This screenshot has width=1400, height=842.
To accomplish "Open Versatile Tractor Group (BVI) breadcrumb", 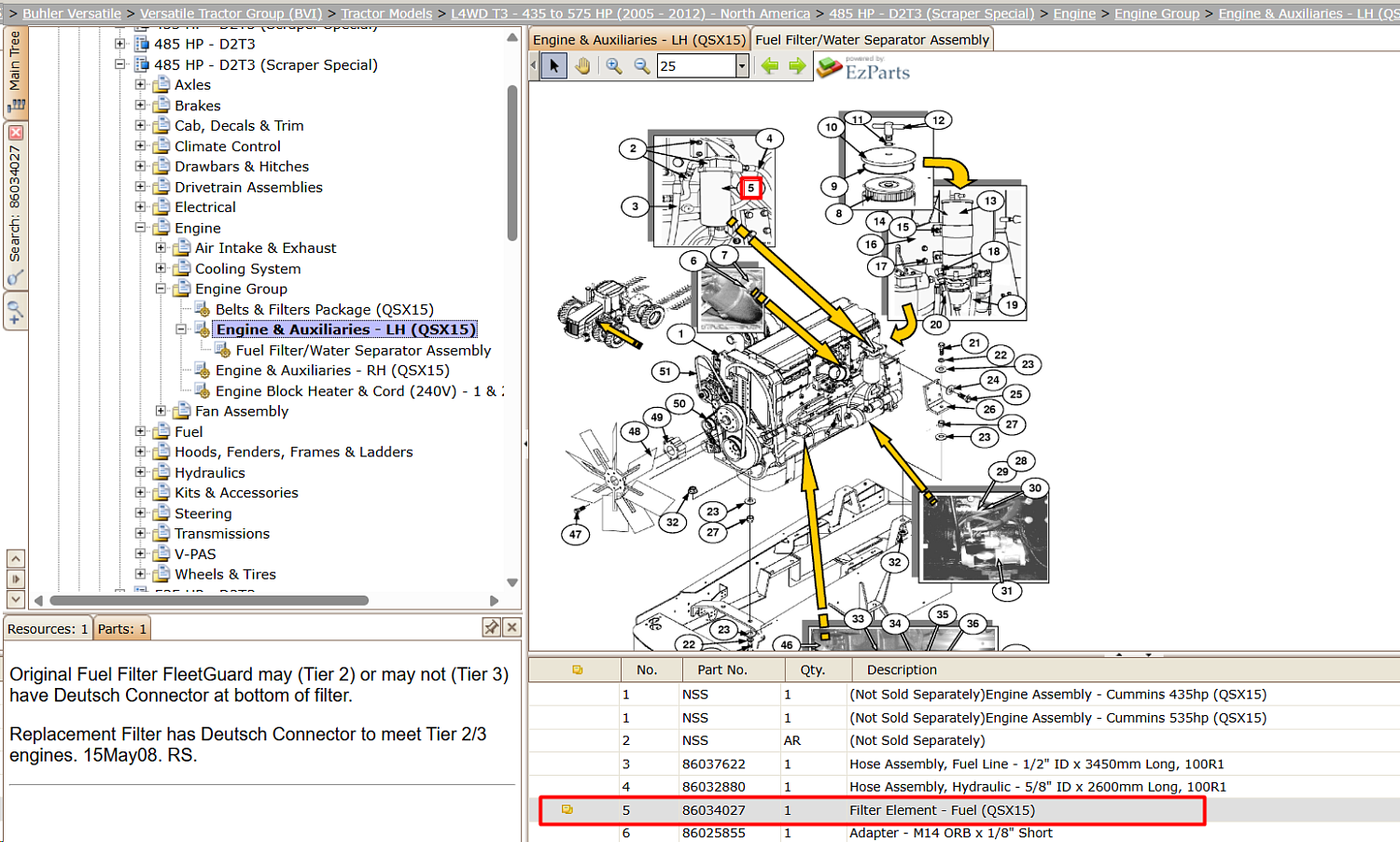I will (x=231, y=13).
